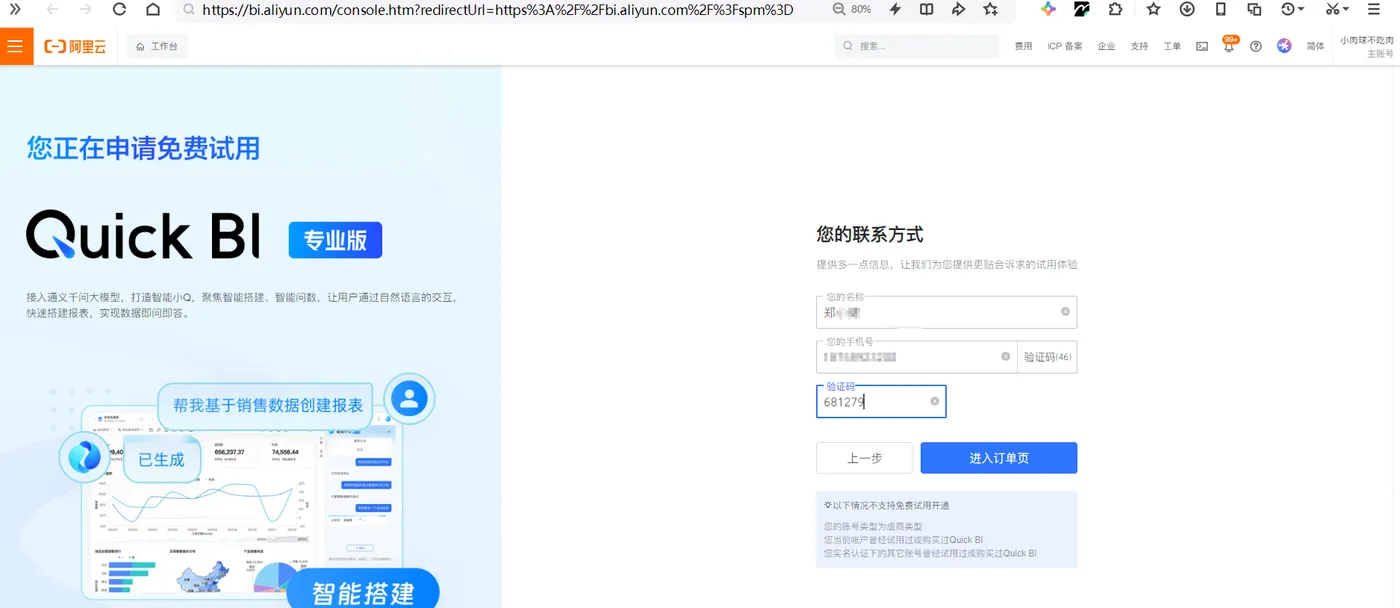1400x608 pixels.
Task: Click the 验证码(46) resend code button
Action: [1047, 357]
